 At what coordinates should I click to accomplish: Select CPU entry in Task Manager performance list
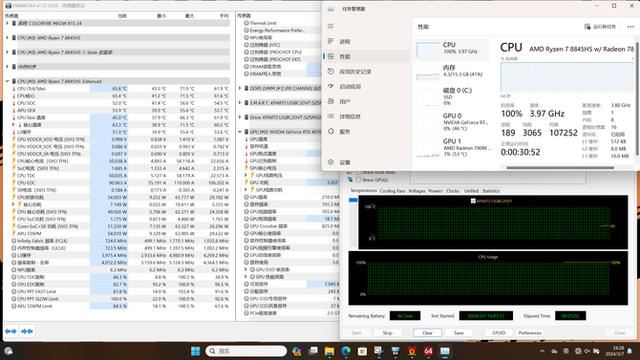453,49
